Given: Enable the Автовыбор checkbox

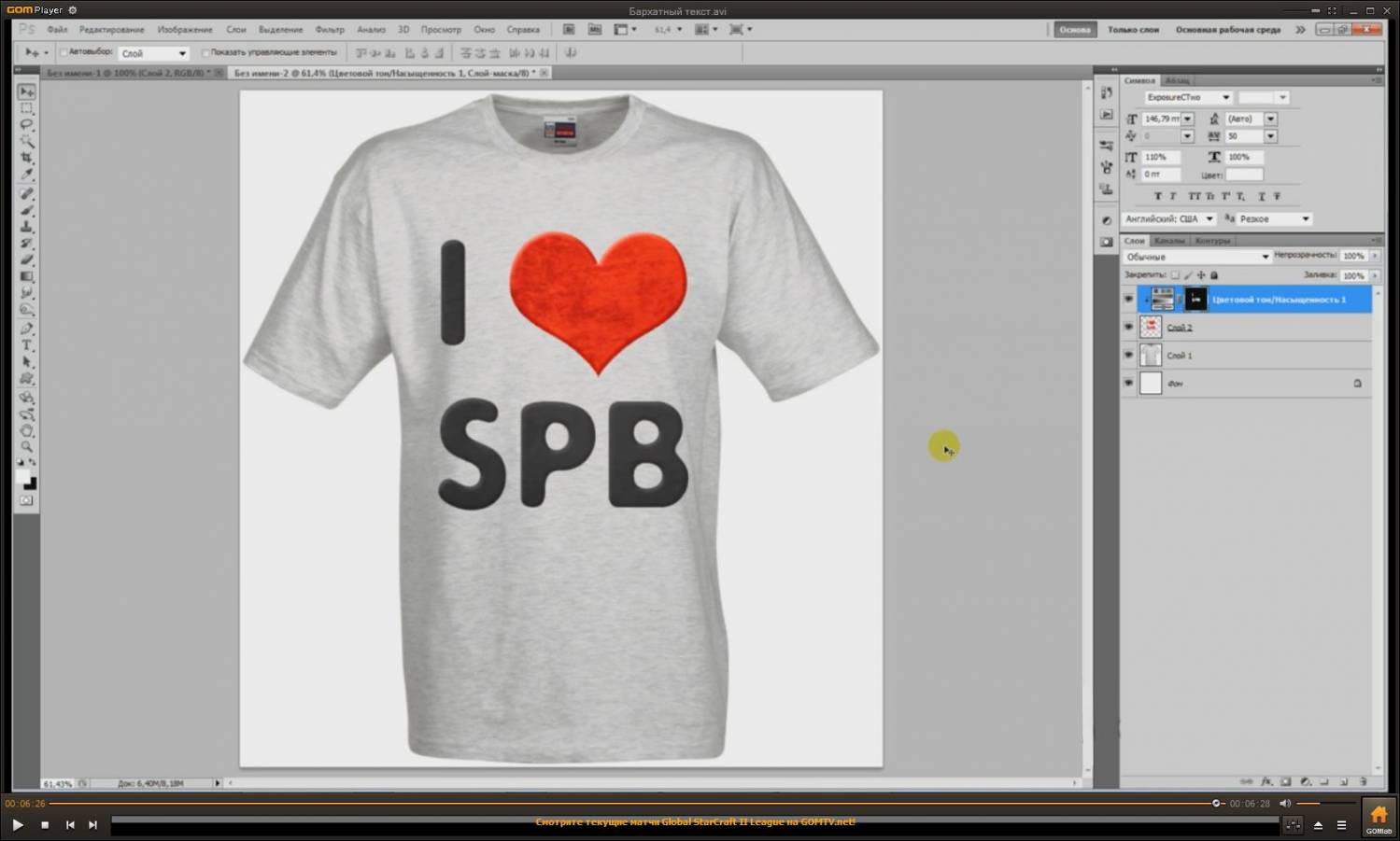Looking at the screenshot, I should coord(64,53).
